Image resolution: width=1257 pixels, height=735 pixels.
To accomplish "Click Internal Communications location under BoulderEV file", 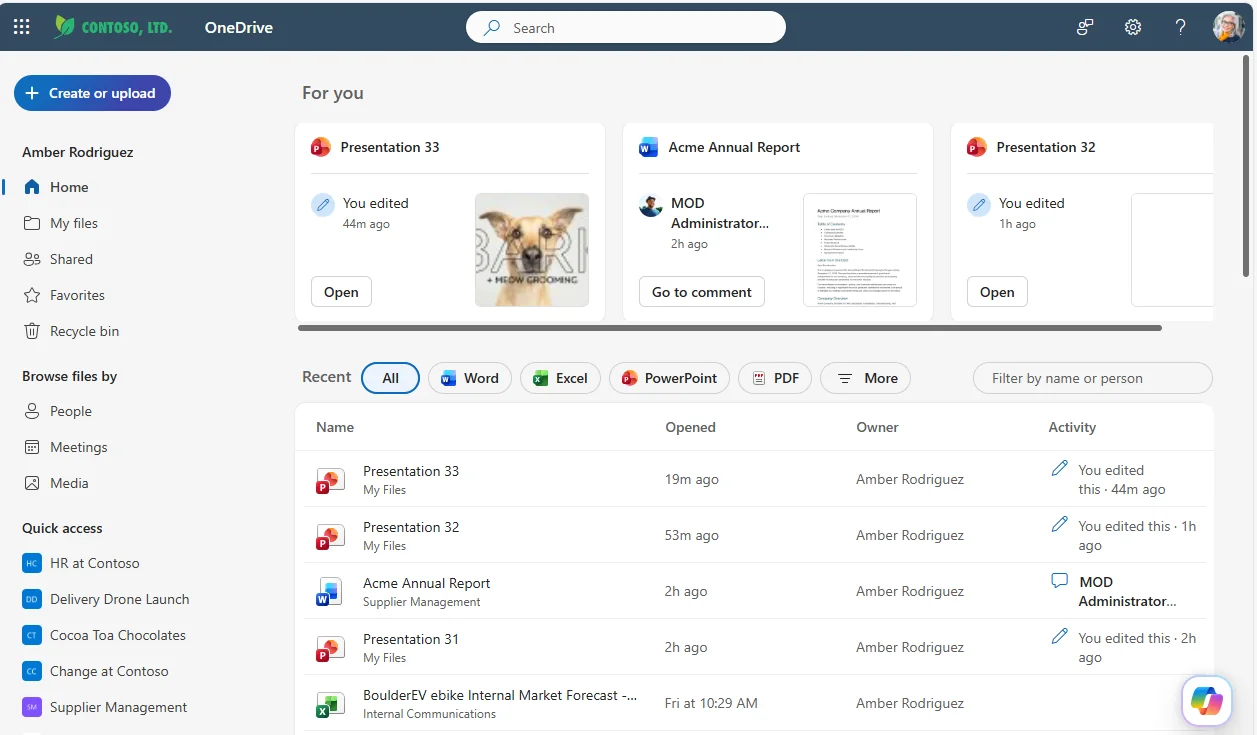I will (x=429, y=714).
